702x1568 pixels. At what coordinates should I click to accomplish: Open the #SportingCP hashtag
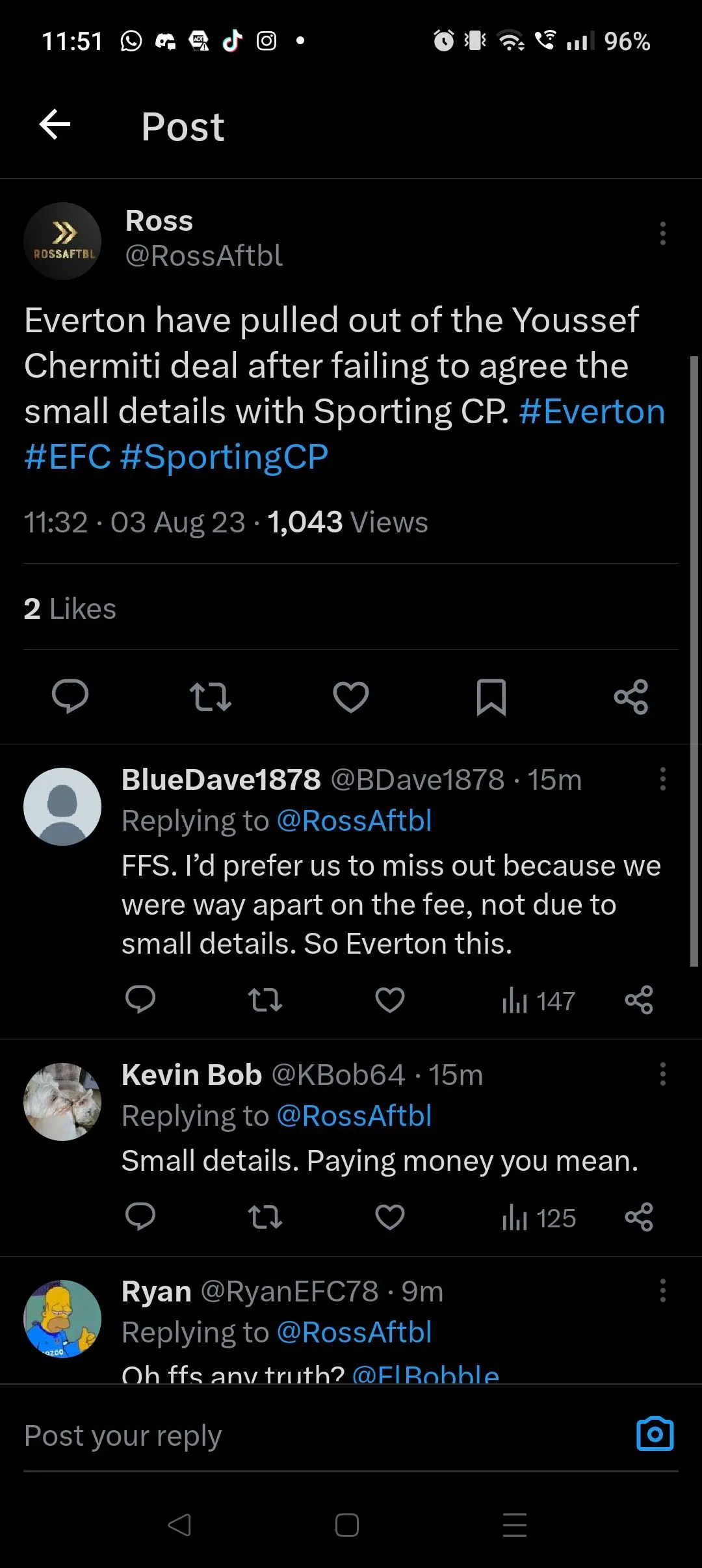224,457
